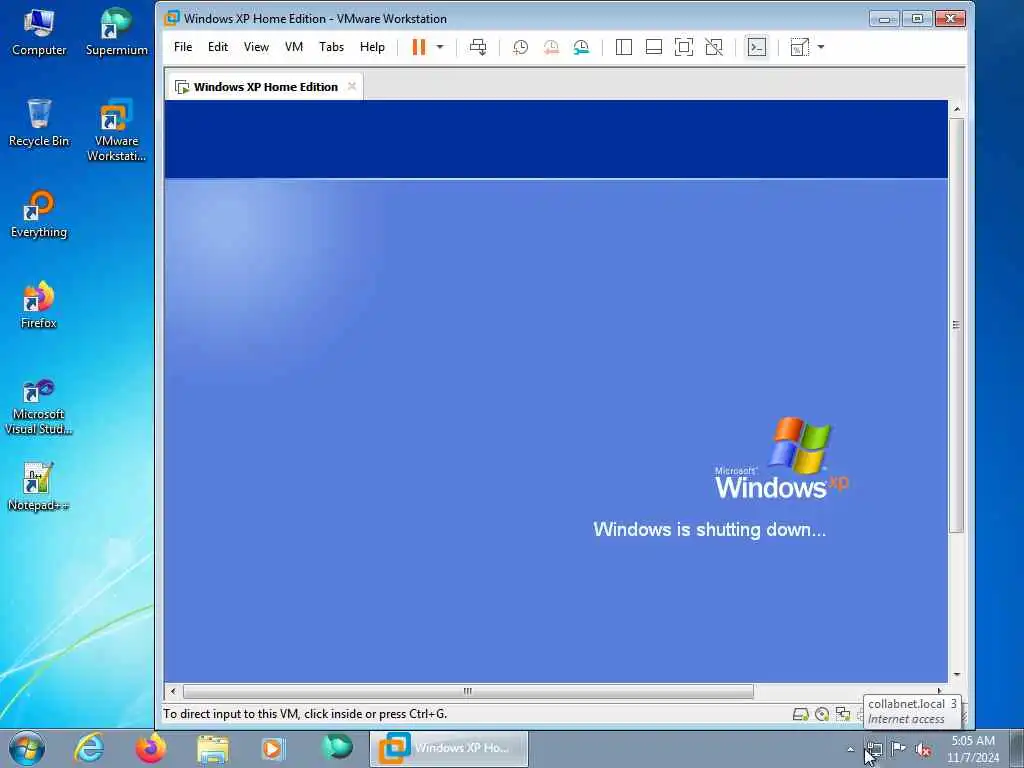Open the Computer desktop icon
This screenshot has height=768, width=1024.
39,32
